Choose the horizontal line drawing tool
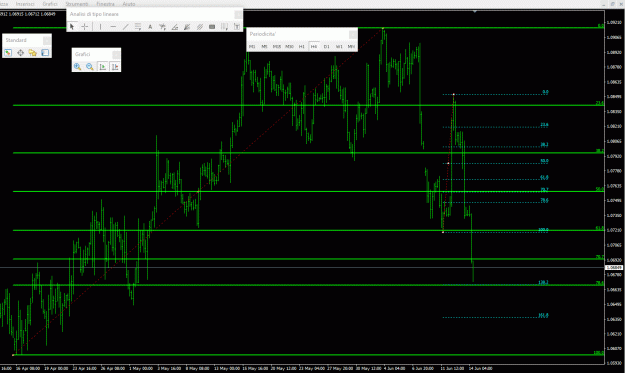The image size is (625, 373). (x=113, y=27)
